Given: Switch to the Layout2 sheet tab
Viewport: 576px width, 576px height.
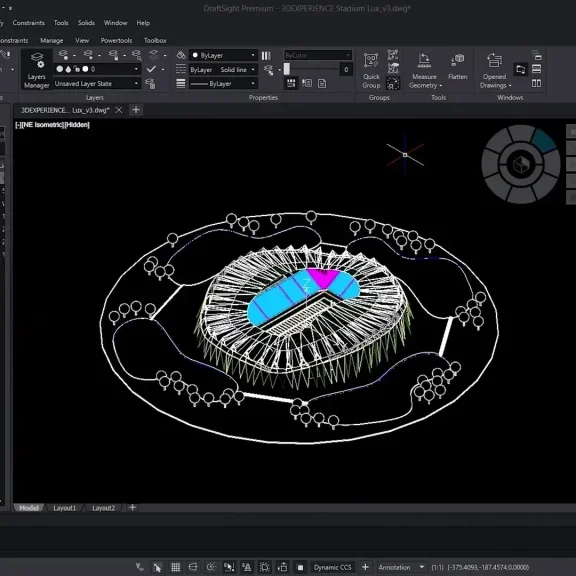Looking at the screenshot, I should (104, 508).
